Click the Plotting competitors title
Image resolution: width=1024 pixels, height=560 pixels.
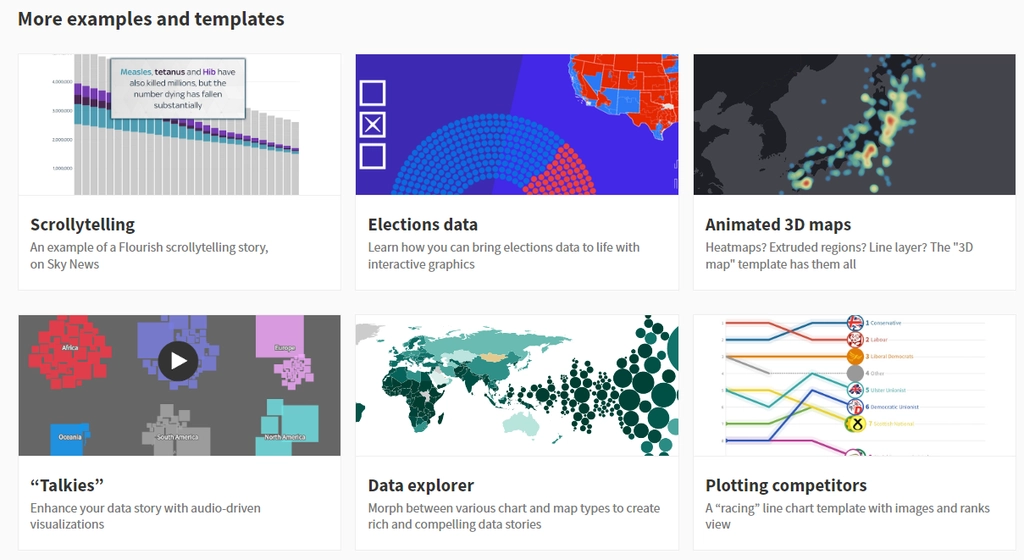point(786,486)
